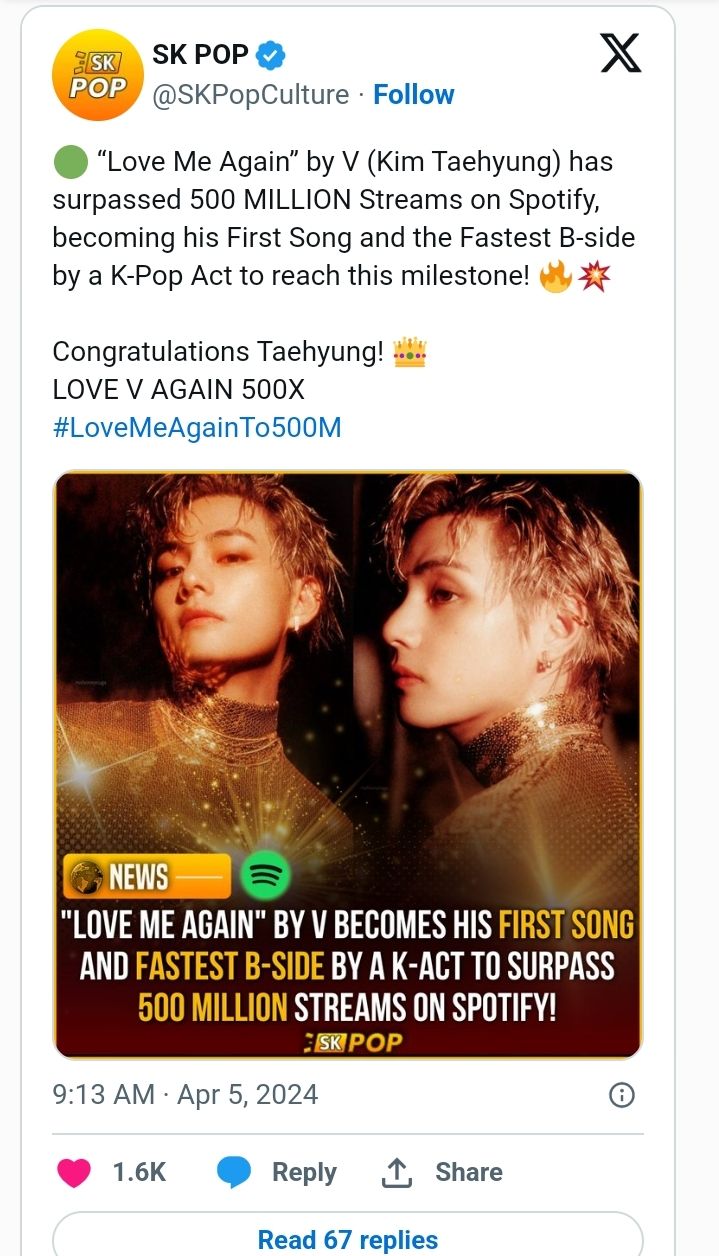
Task: Open the #LoveMeAgainTo500M hashtag
Action: (x=196, y=428)
